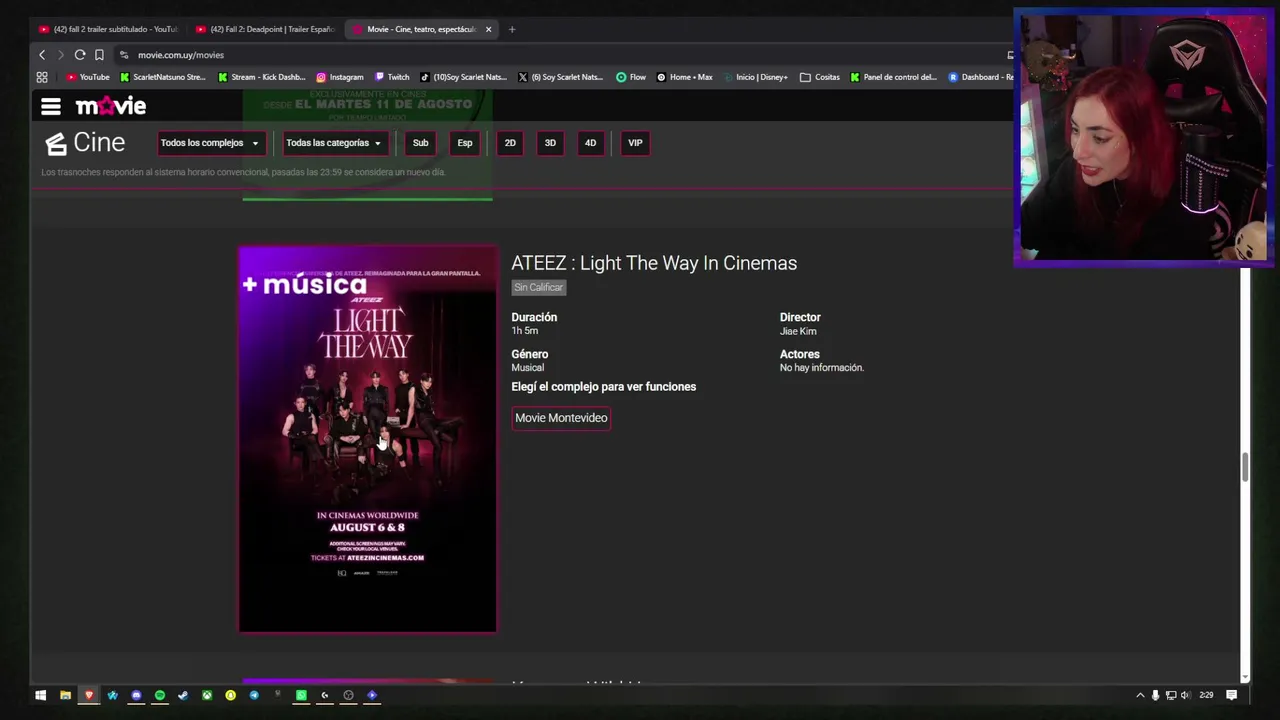1280x720 pixels.
Task: Open the Cositas bookmarks folder
Action: point(820,77)
